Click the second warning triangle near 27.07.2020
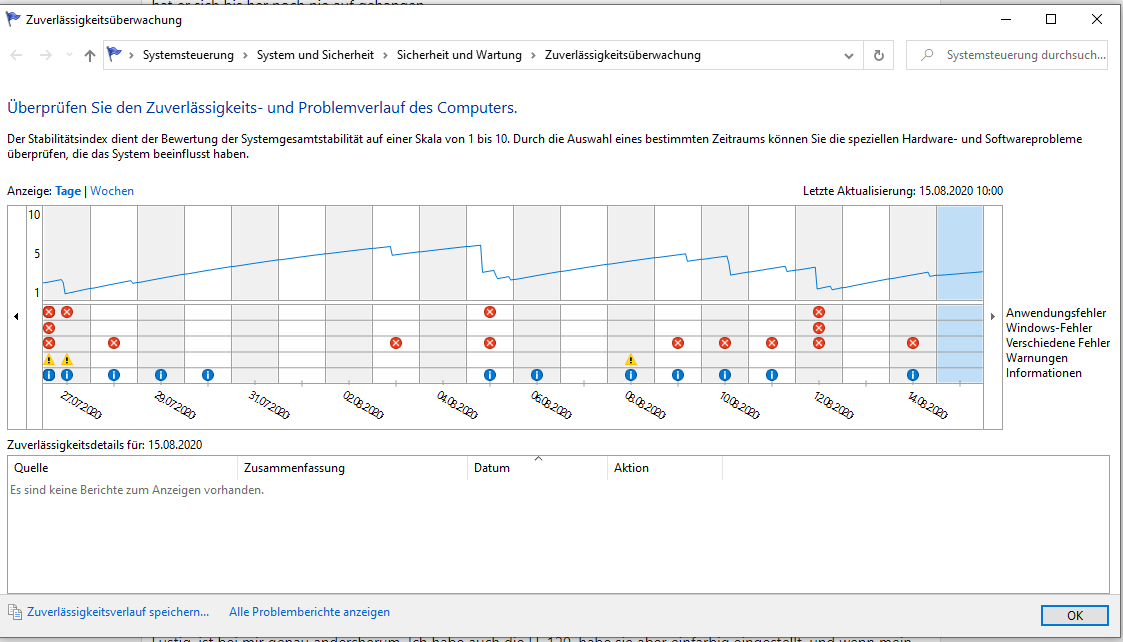 (x=67, y=359)
